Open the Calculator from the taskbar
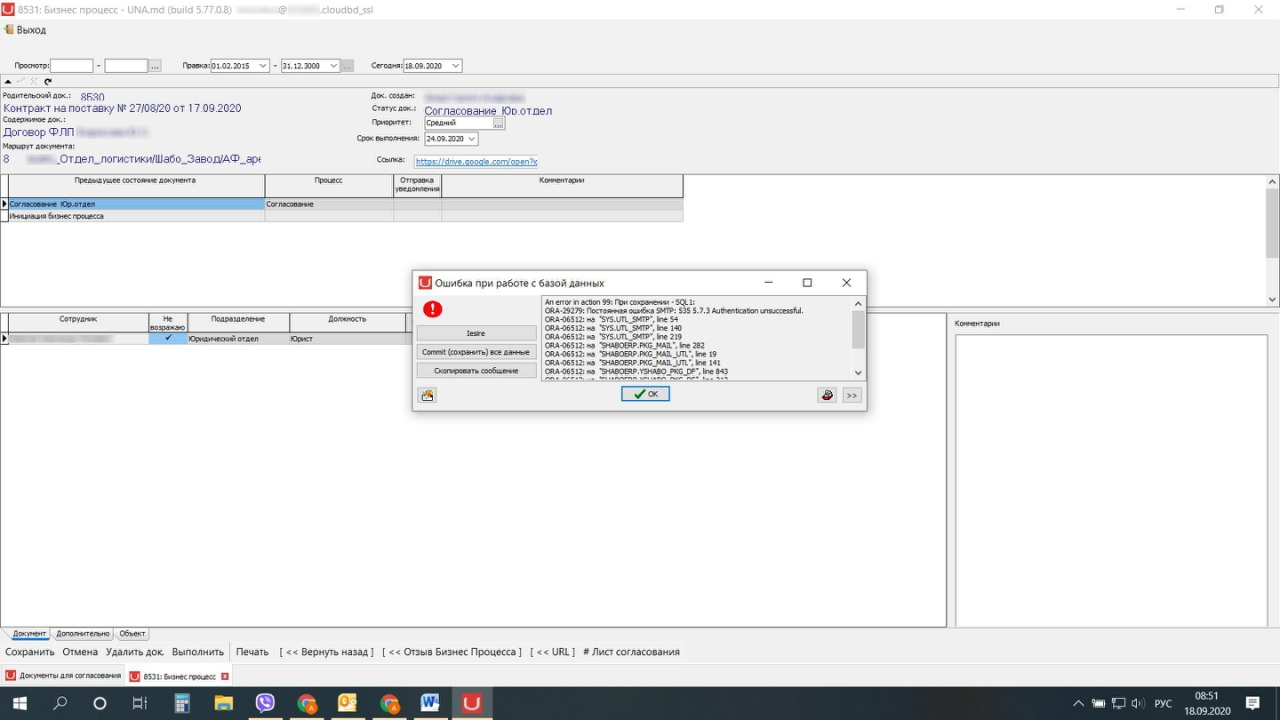The height and width of the screenshot is (720, 1280). click(x=182, y=703)
